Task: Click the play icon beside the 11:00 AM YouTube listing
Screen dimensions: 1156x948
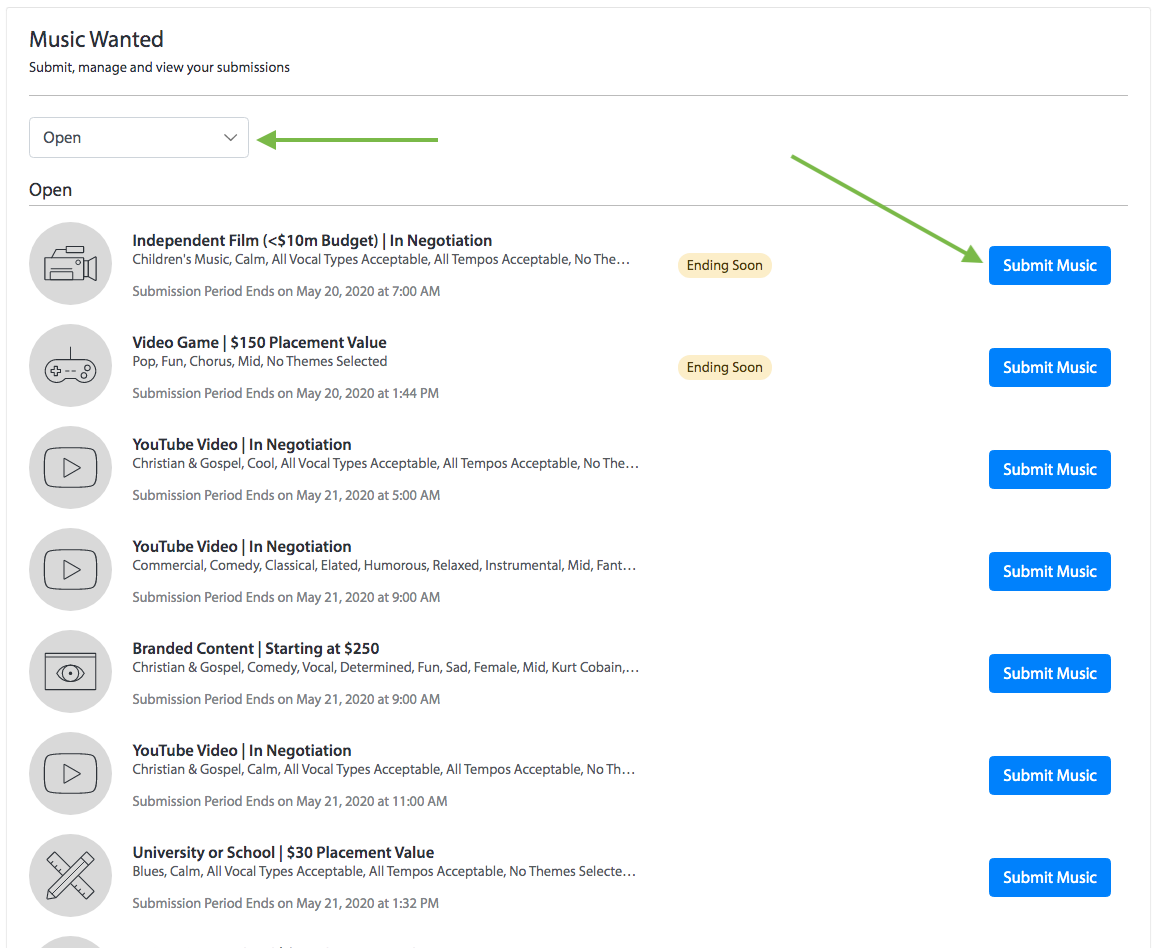Action: (70, 773)
